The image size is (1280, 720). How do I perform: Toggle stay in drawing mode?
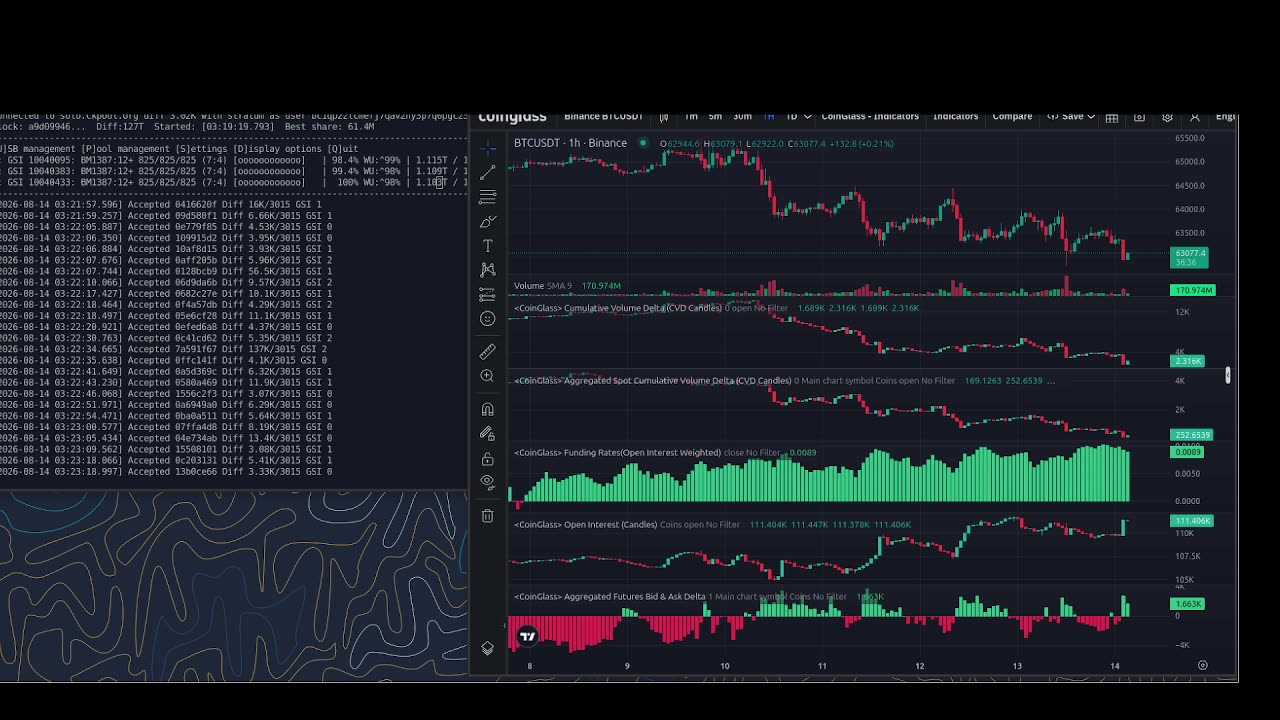point(487,433)
